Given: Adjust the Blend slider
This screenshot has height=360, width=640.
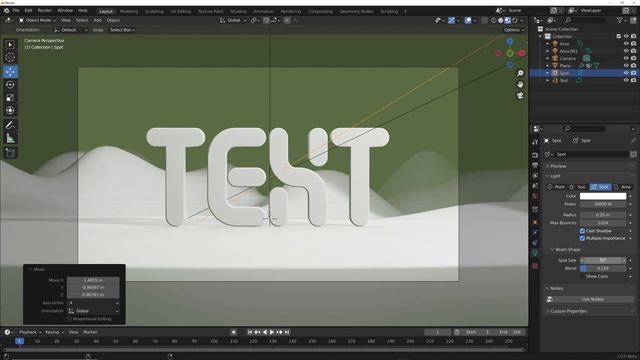Looking at the screenshot, I should pyautogui.click(x=603, y=269).
